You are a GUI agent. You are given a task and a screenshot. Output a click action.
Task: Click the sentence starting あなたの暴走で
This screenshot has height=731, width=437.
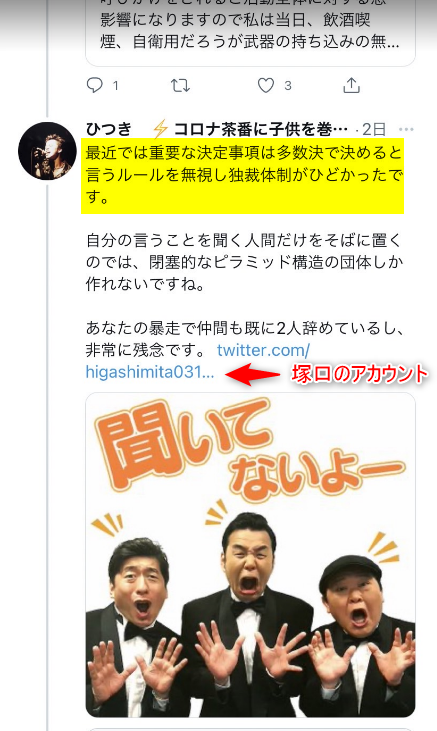pyautogui.click(x=244, y=339)
